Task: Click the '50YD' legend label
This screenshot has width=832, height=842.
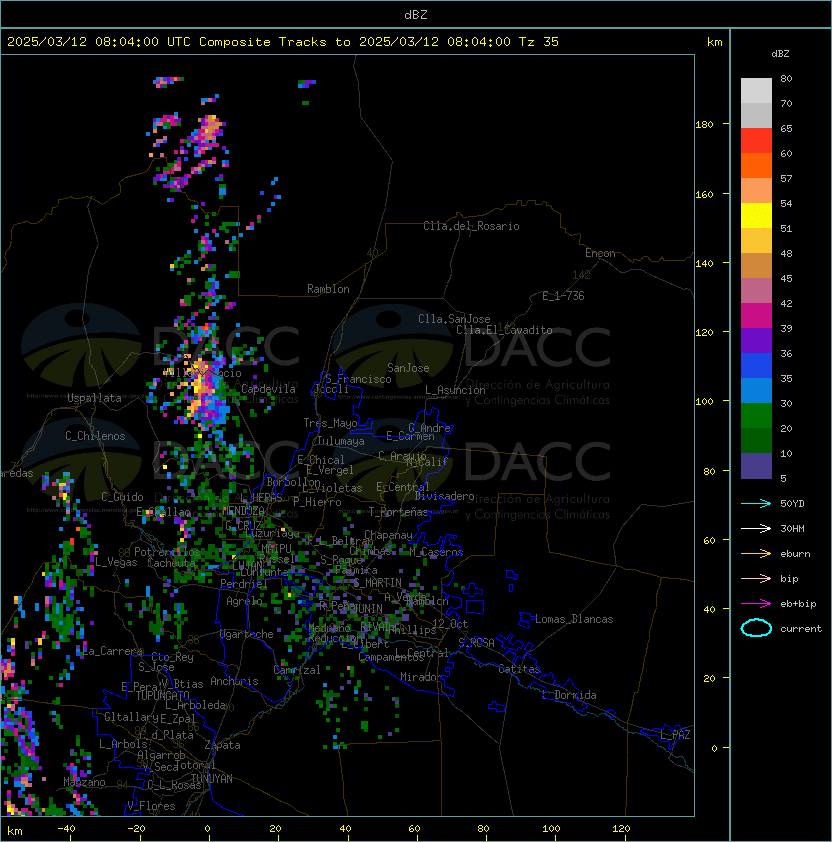Action: (792, 504)
